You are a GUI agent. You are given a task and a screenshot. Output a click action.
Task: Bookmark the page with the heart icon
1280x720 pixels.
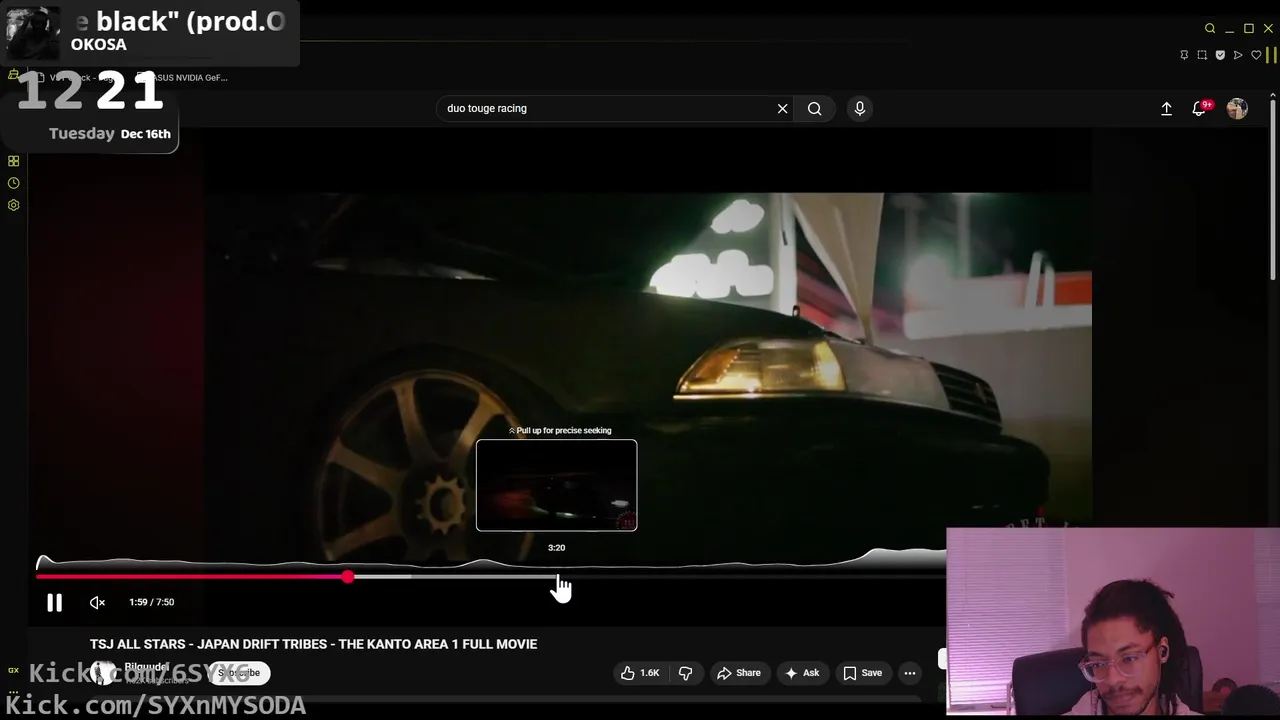click(1256, 55)
